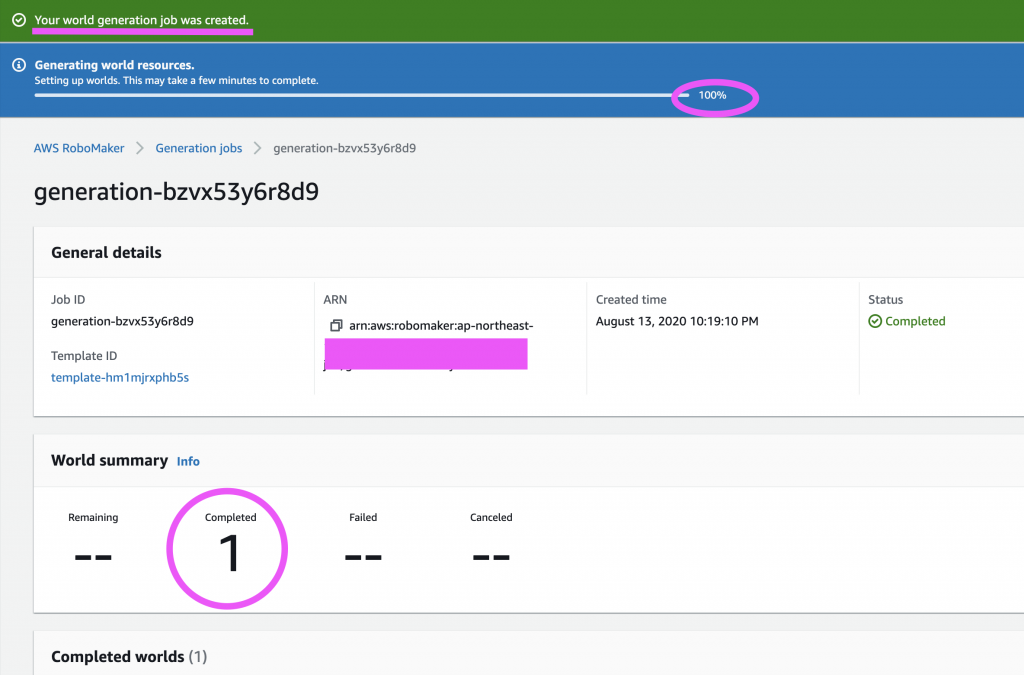Click the 'Generating world resources.' heading

click(114, 65)
